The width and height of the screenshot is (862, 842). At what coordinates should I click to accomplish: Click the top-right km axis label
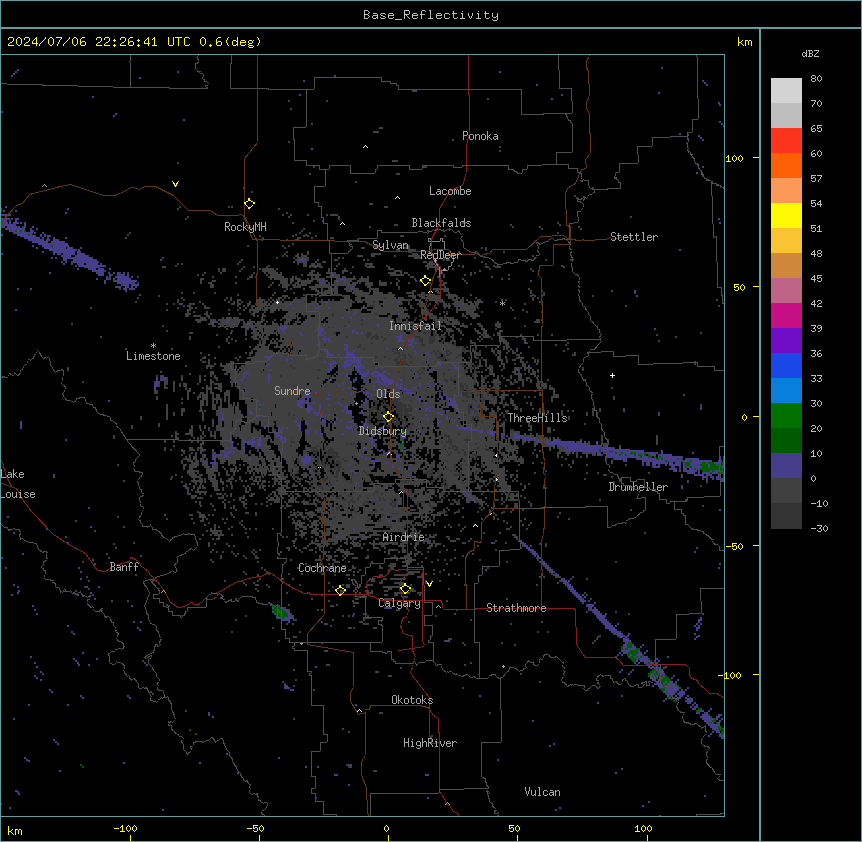click(745, 42)
